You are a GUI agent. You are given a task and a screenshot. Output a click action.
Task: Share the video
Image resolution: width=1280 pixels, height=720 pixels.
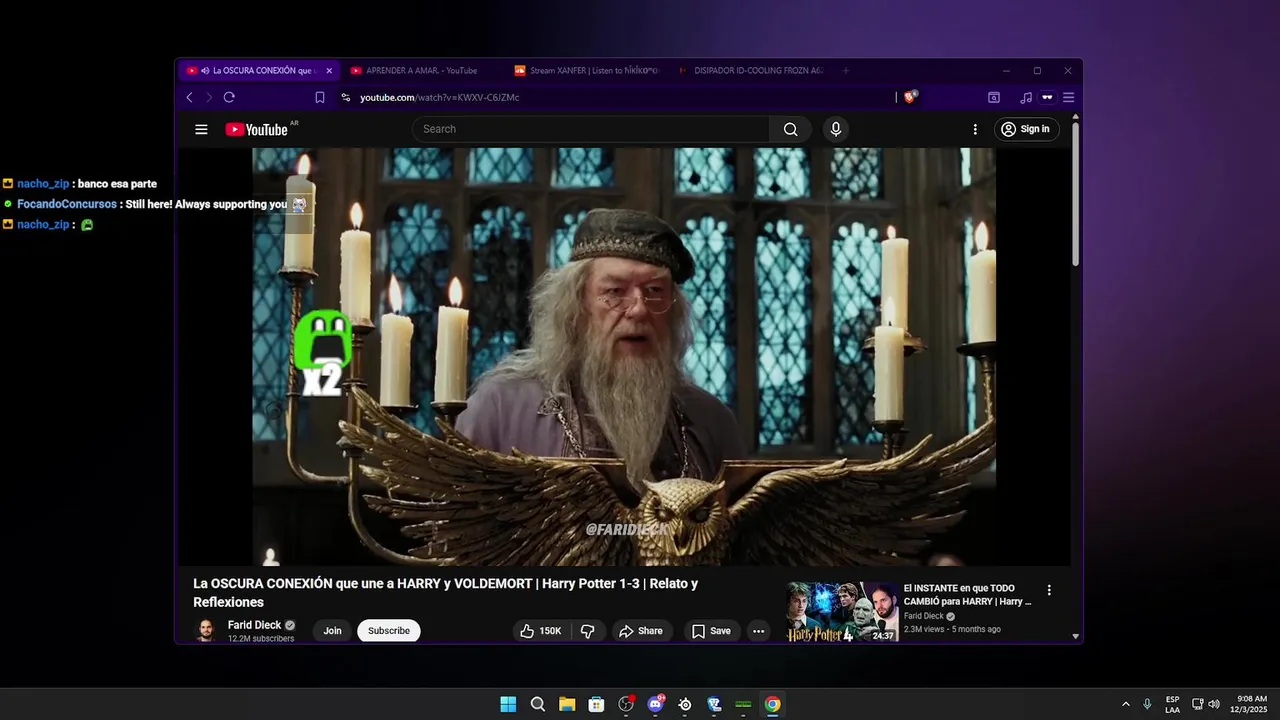tap(641, 631)
